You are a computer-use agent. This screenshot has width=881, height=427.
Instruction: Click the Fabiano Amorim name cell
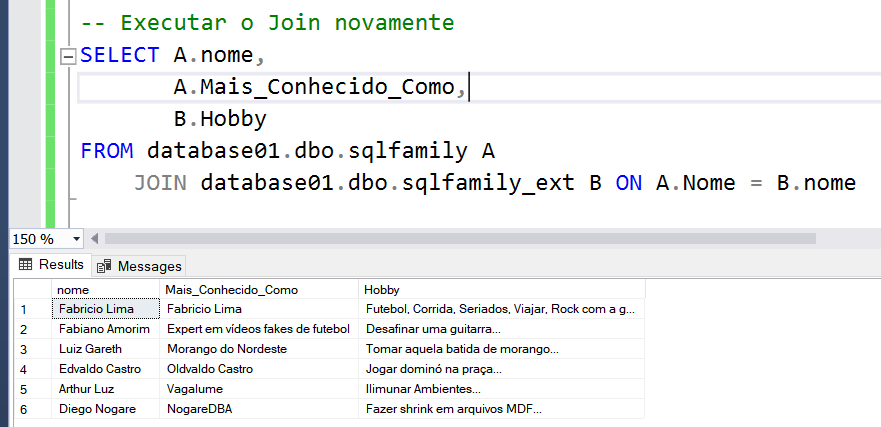click(x=105, y=329)
